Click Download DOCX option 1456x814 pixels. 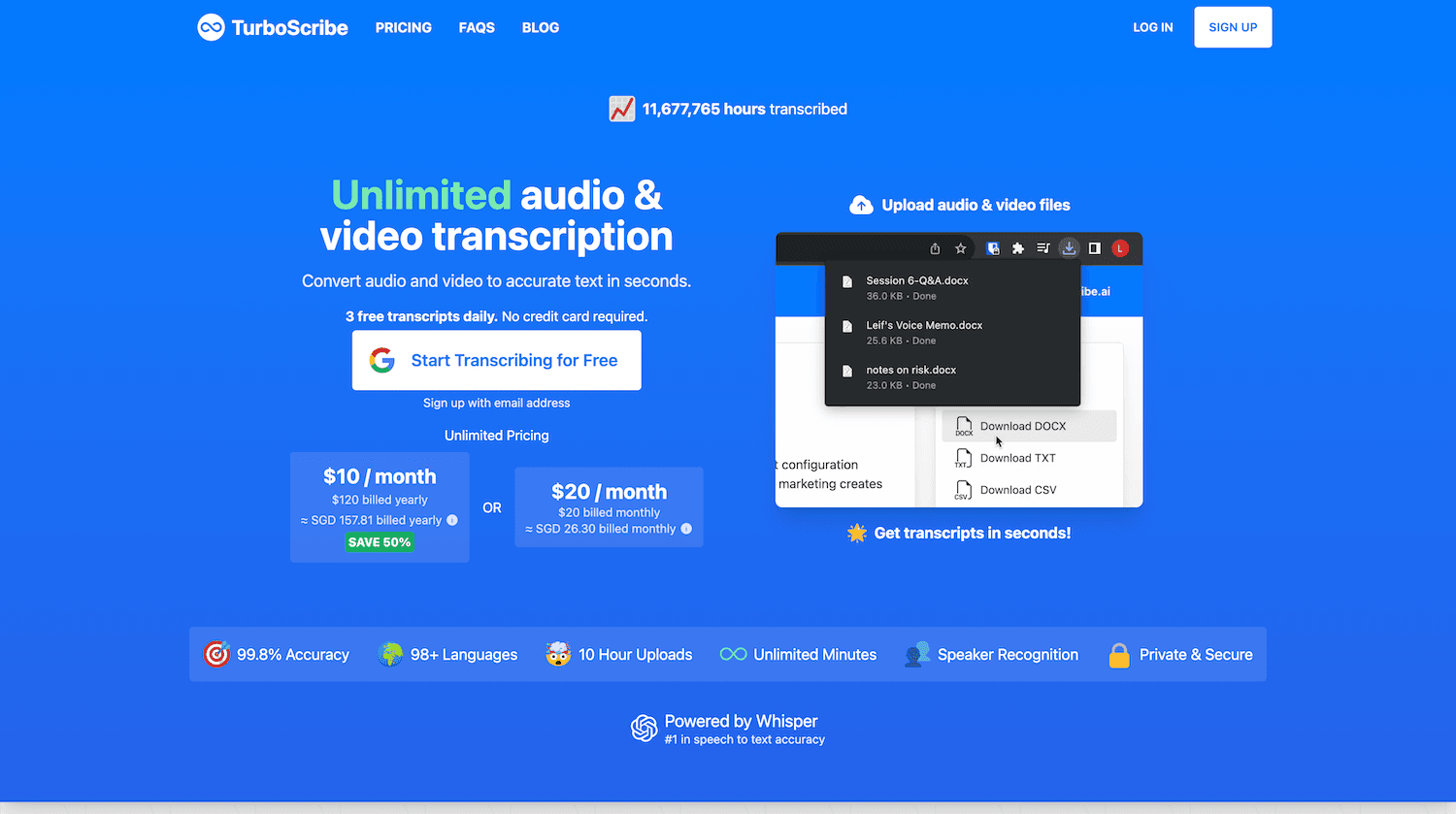(1029, 426)
